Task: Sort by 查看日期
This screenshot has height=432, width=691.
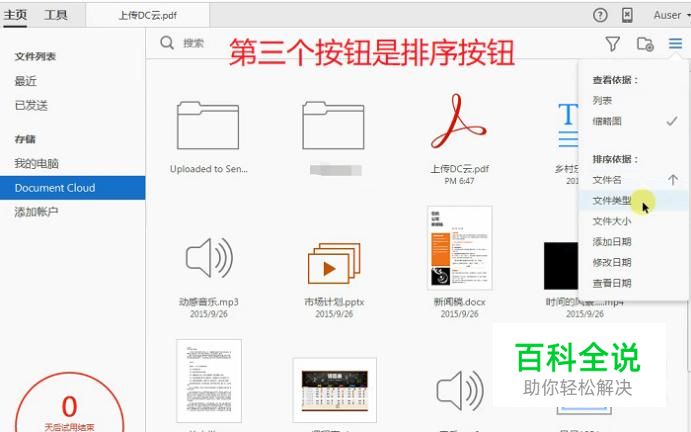Action: coord(612,283)
